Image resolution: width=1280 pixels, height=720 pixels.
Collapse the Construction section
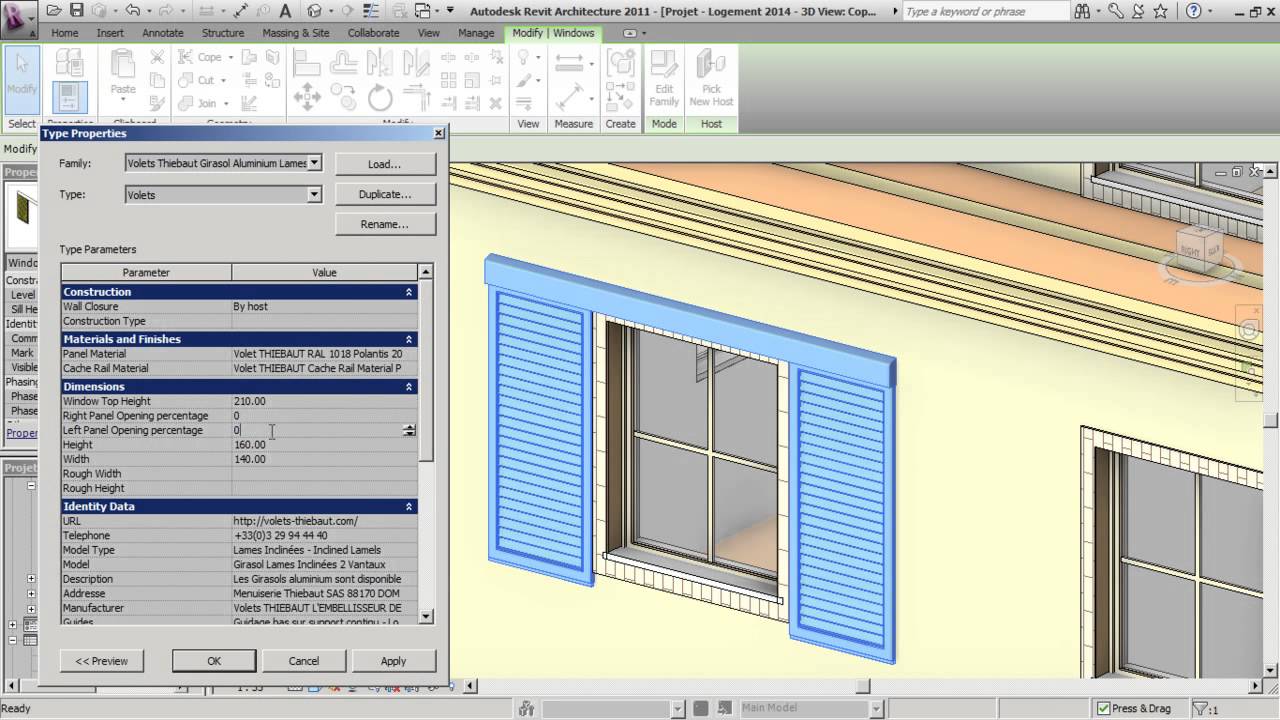tap(408, 292)
